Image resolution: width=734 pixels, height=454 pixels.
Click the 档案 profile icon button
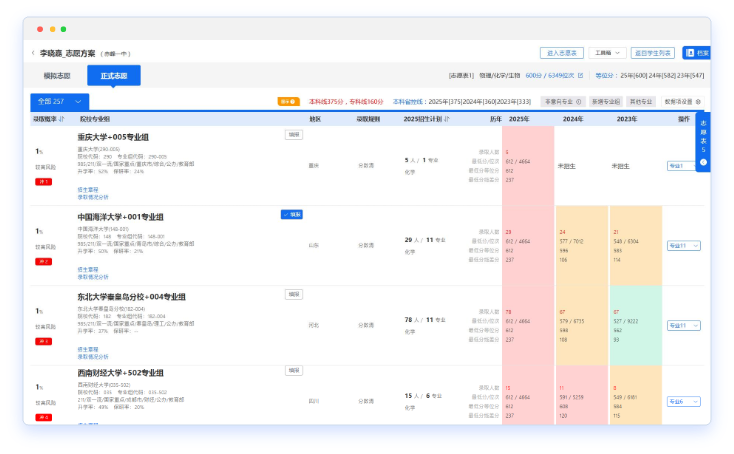click(697, 53)
